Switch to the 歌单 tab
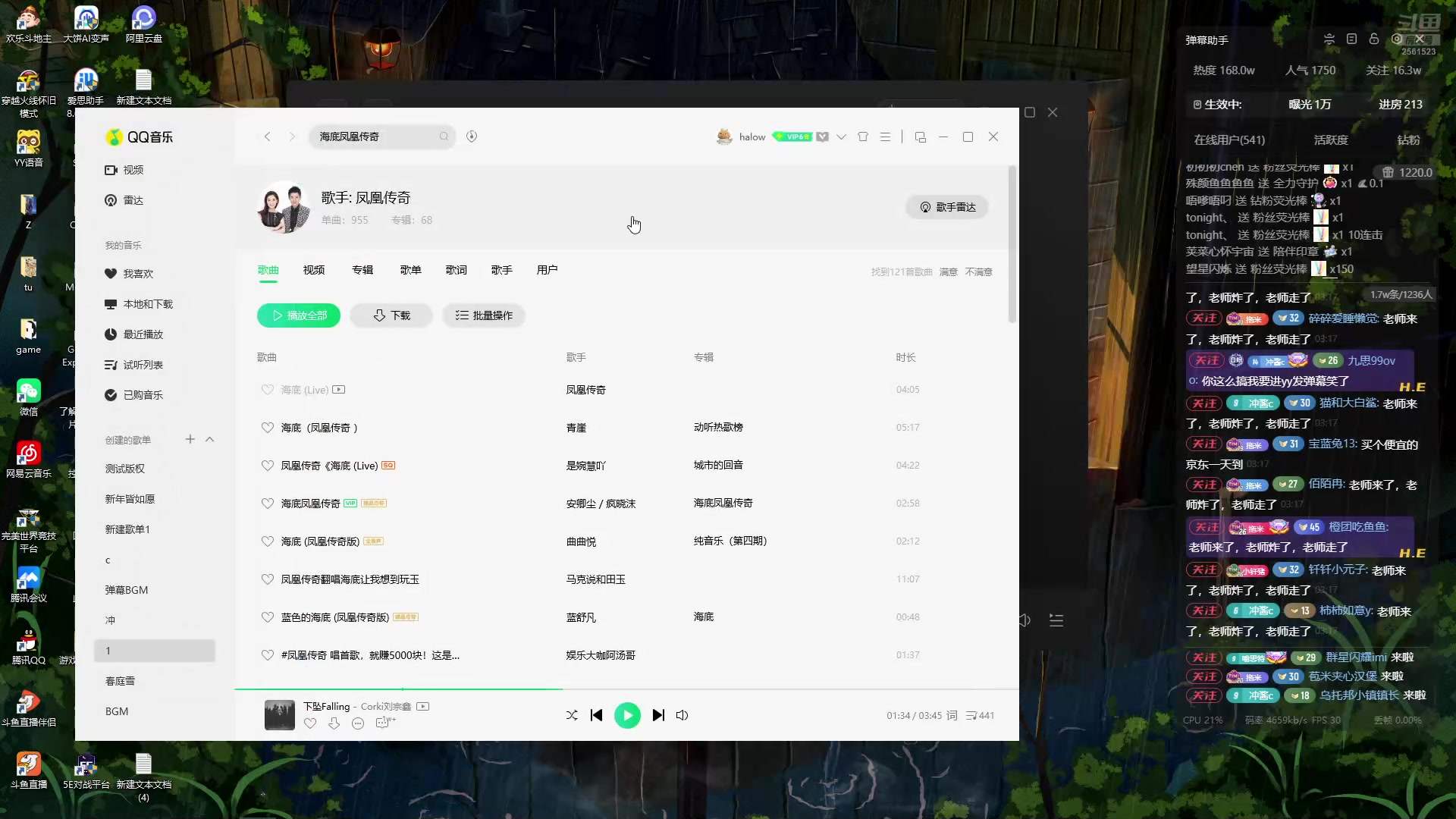The image size is (1456, 819). pyautogui.click(x=411, y=270)
